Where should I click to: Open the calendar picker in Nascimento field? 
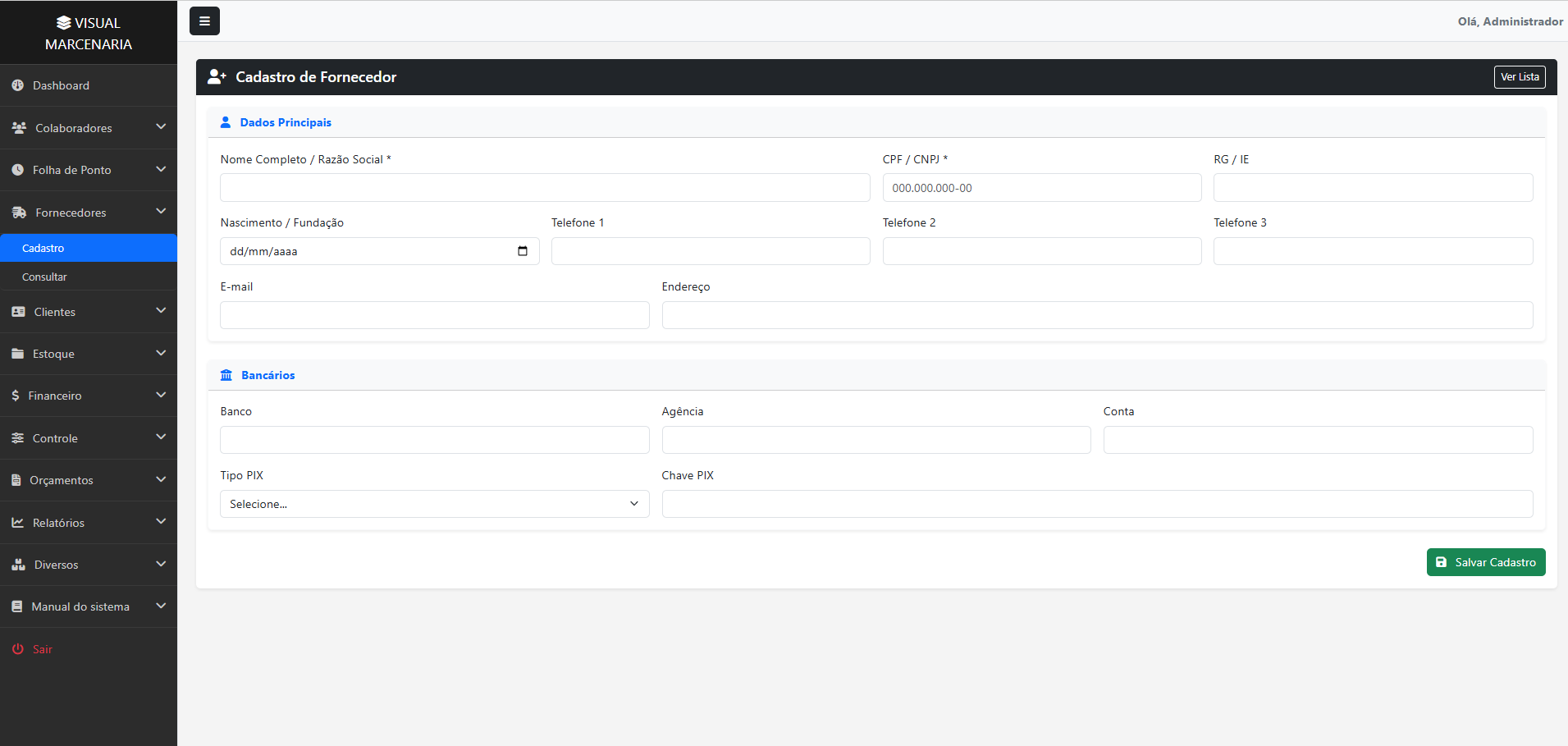click(523, 251)
